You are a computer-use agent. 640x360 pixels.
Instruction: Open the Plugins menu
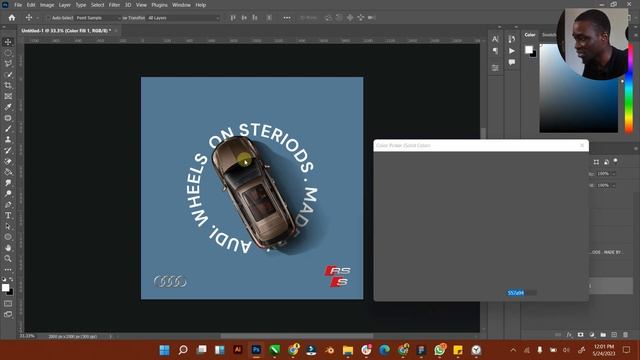[159, 5]
